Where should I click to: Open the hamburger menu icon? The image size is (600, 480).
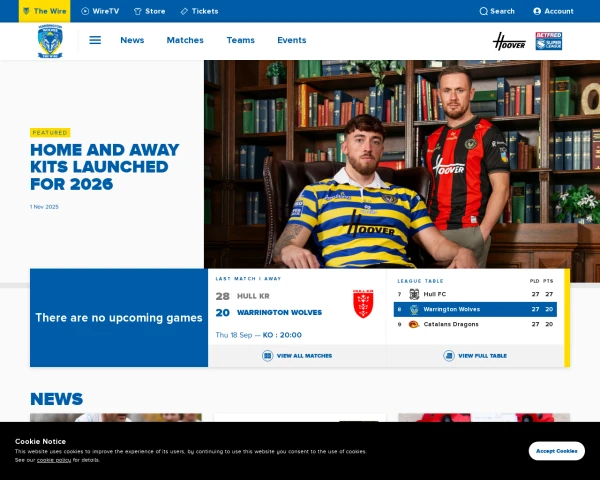pos(95,40)
